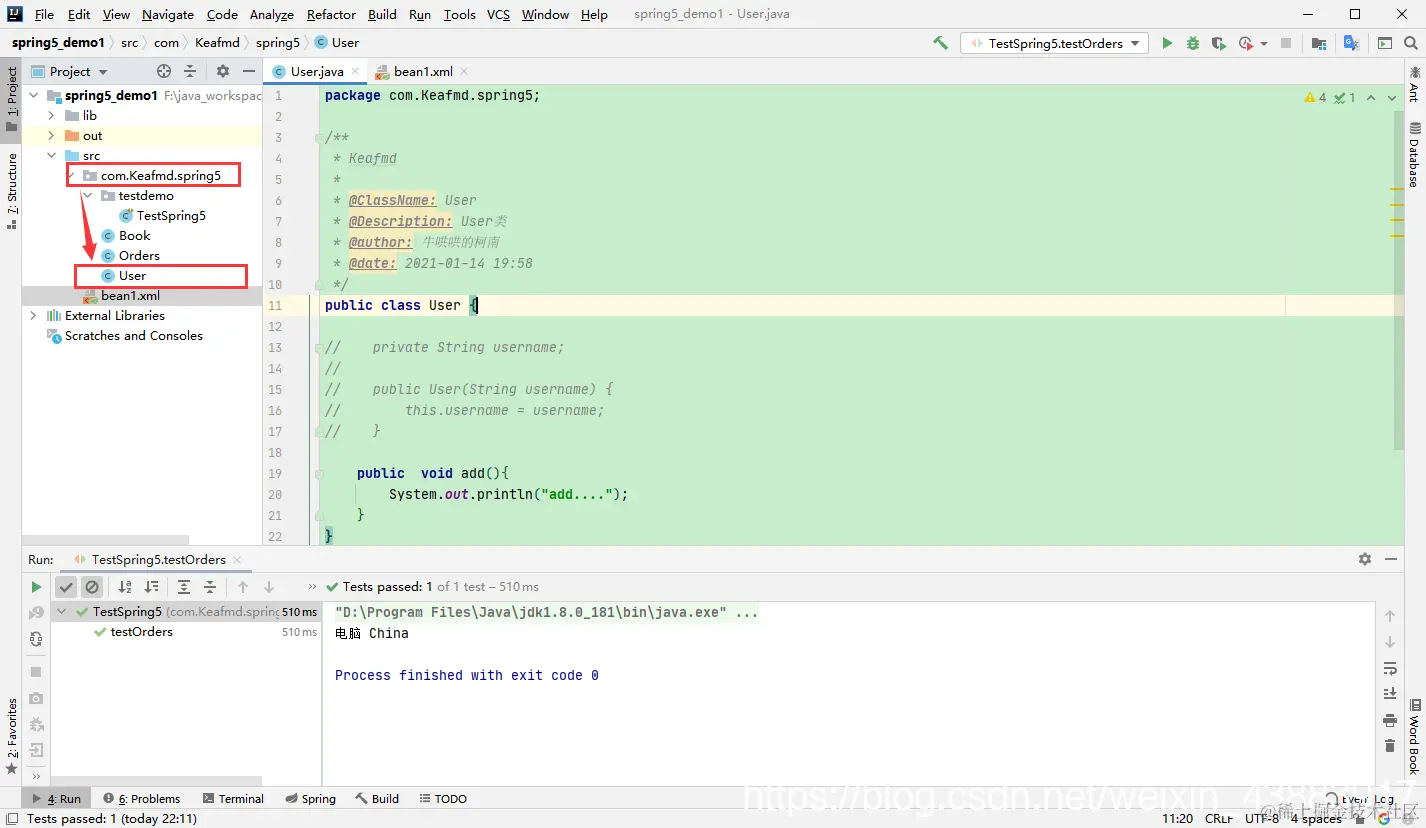The image size is (1426, 828).
Task: Open the Project Structure icon in toolbar
Action: [1319, 43]
